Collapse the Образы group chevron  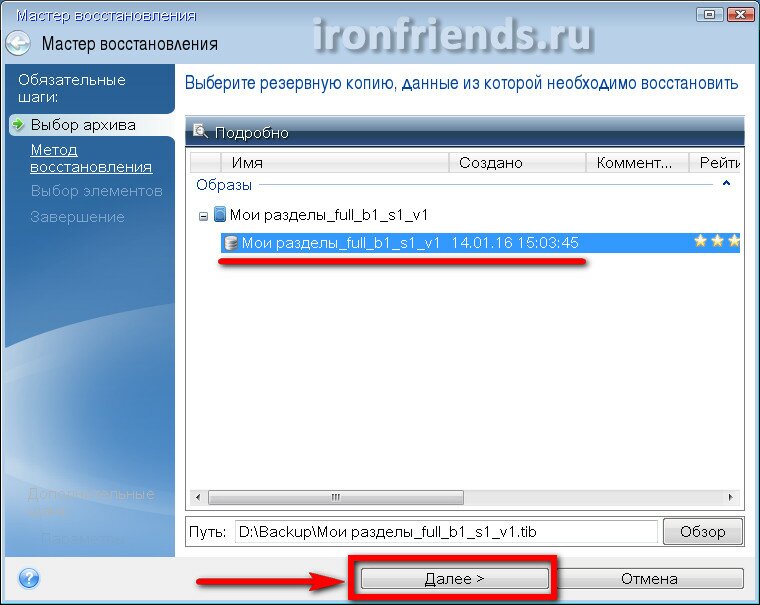coord(726,184)
